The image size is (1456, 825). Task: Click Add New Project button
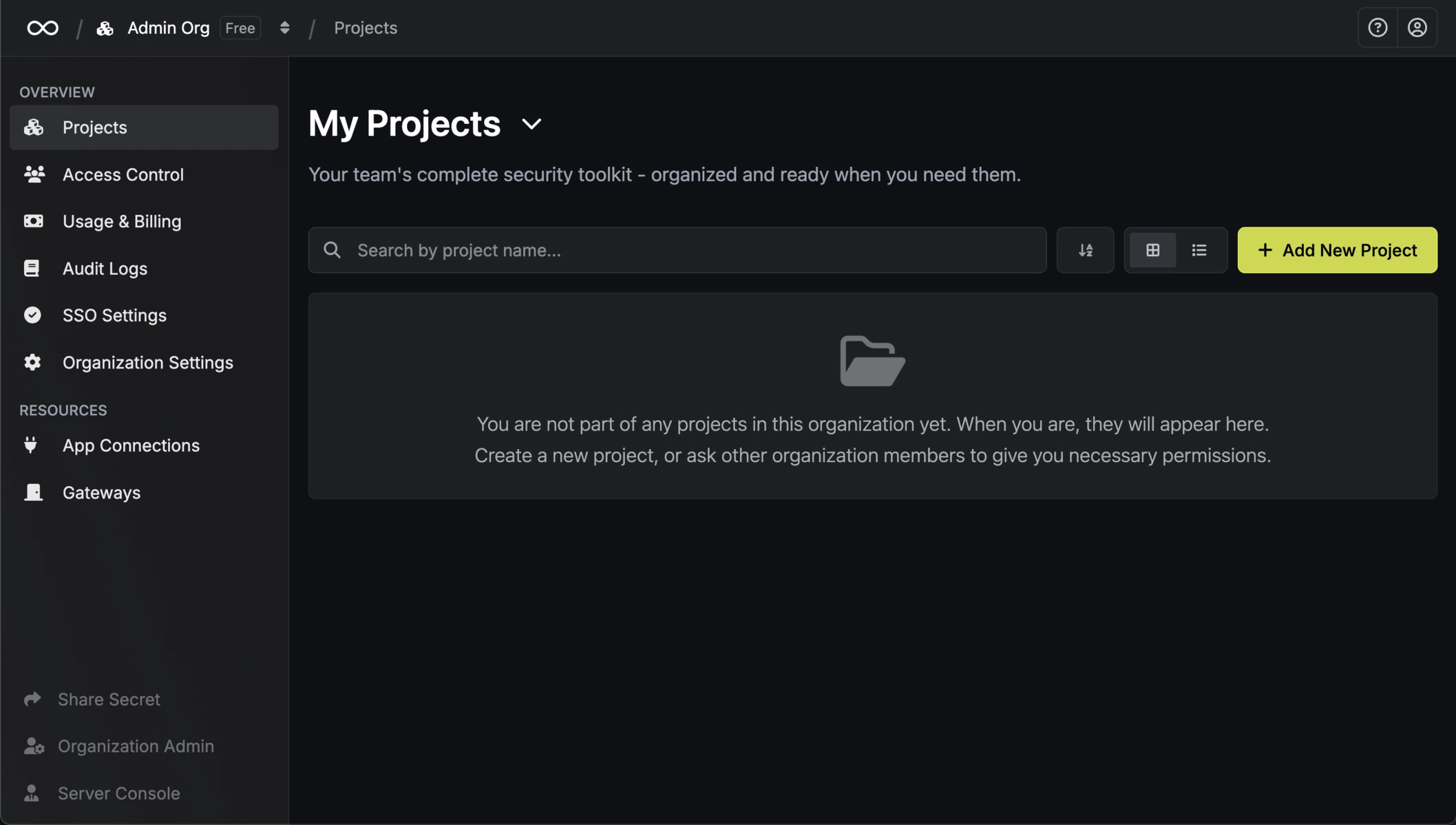(1337, 250)
